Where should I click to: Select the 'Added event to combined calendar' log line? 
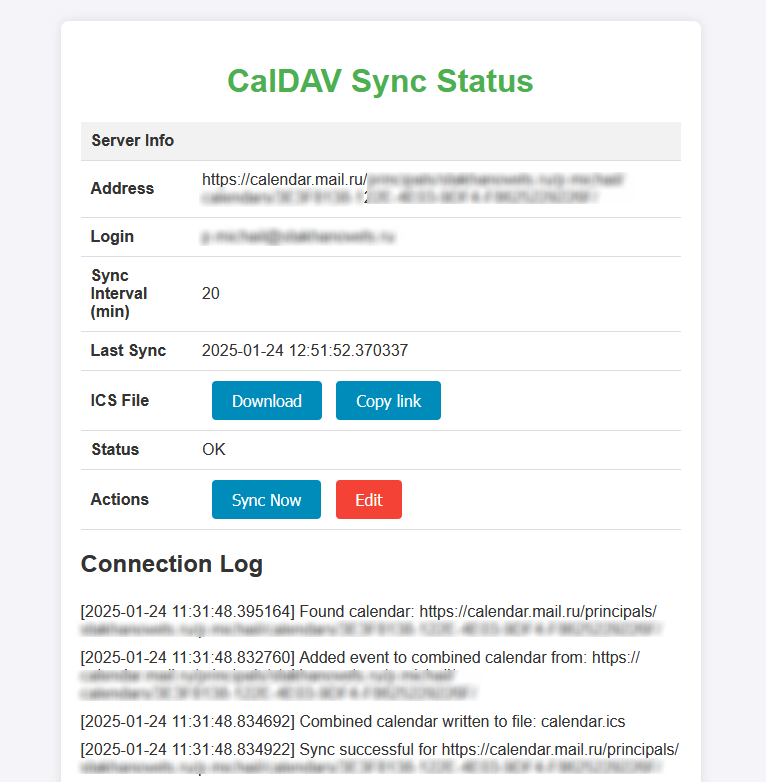[360, 658]
